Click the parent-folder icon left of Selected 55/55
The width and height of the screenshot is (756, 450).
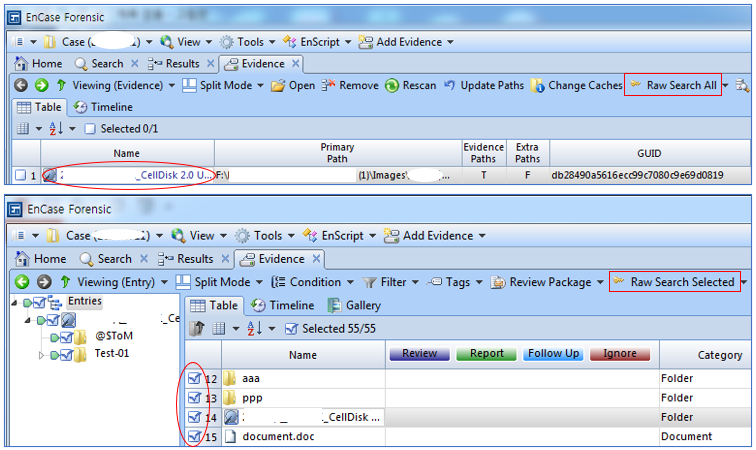coord(196,329)
